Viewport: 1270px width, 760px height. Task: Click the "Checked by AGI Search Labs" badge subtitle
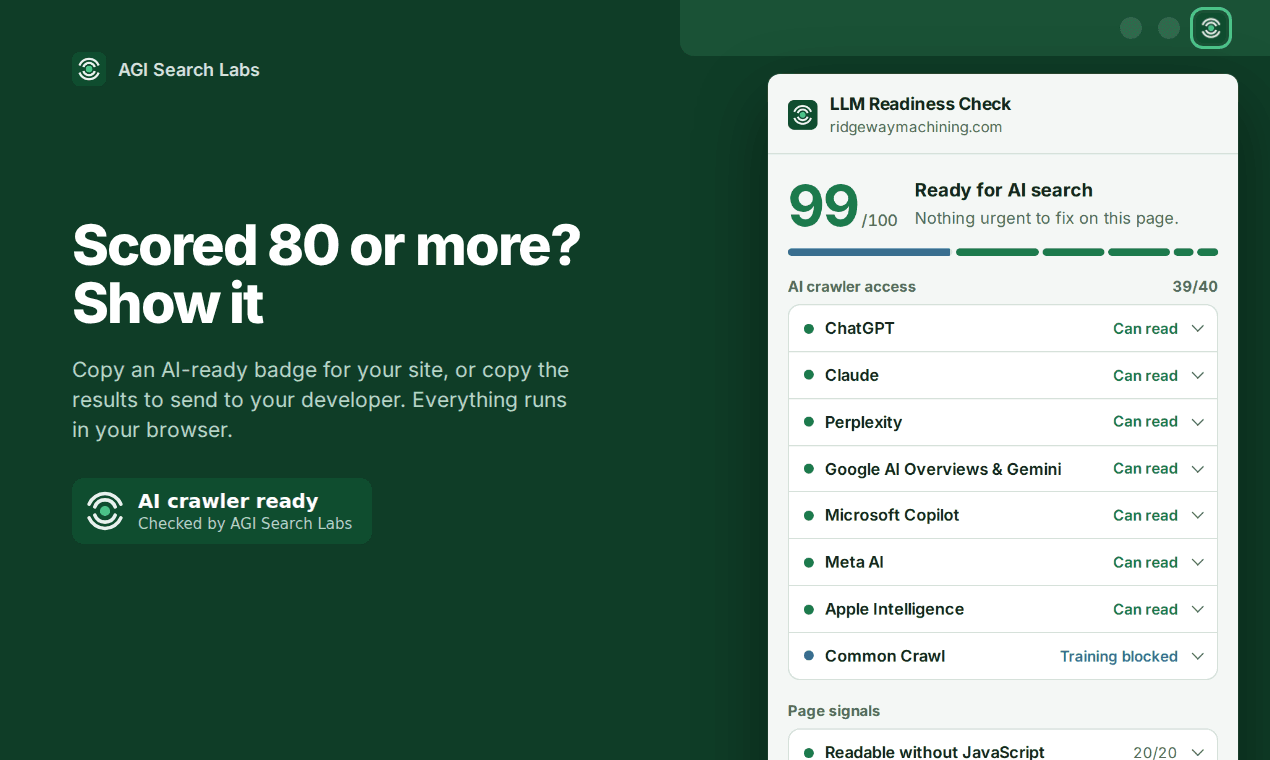point(245,523)
